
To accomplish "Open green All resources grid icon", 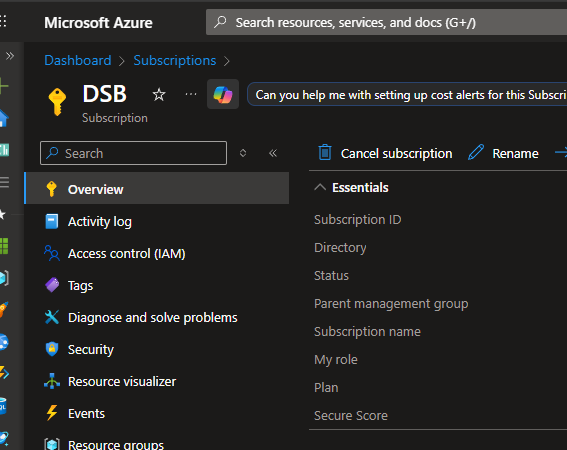I will pyautogui.click(x=4, y=246).
